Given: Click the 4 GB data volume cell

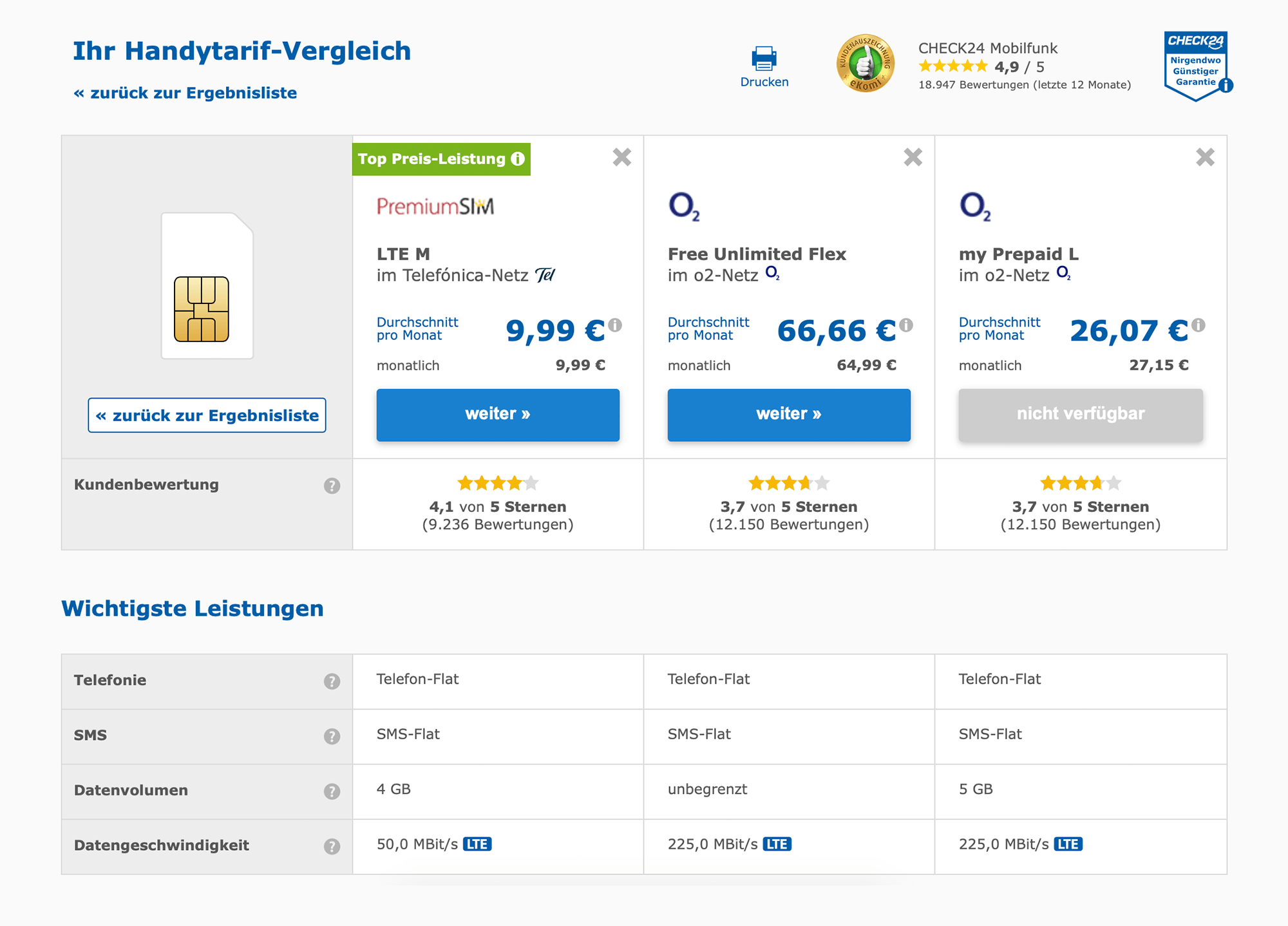Looking at the screenshot, I should click(498, 791).
